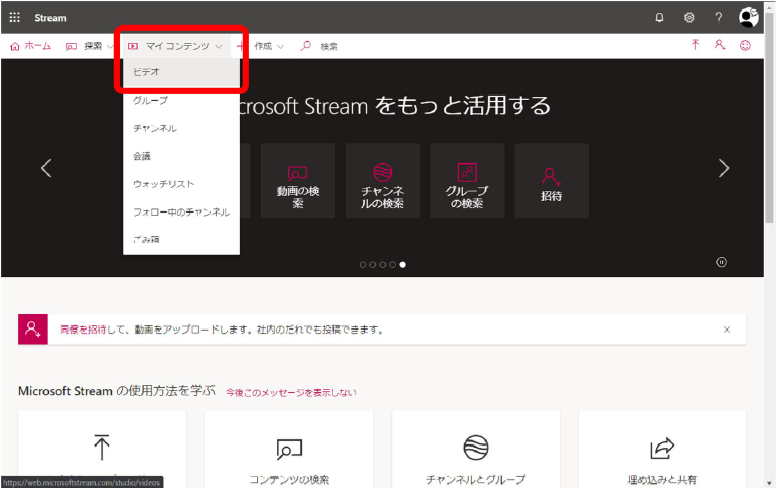Open the help question mark icon
The width and height of the screenshot is (777, 488).
coord(719,18)
